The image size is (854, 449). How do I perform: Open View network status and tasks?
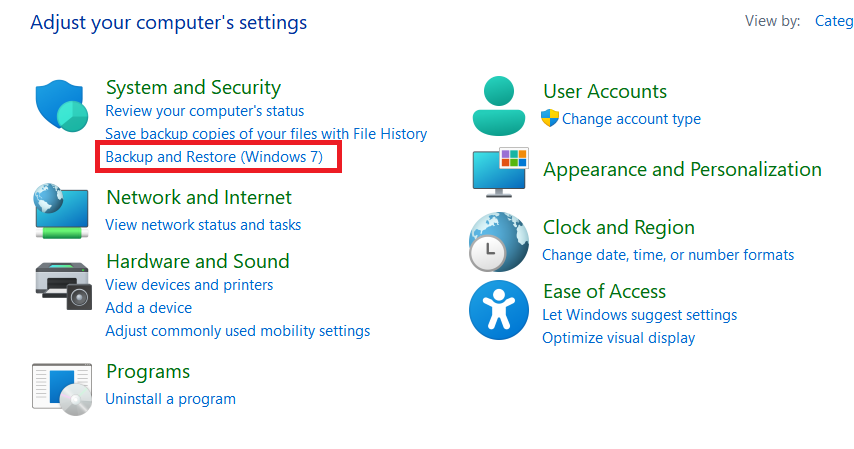pos(203,225)
